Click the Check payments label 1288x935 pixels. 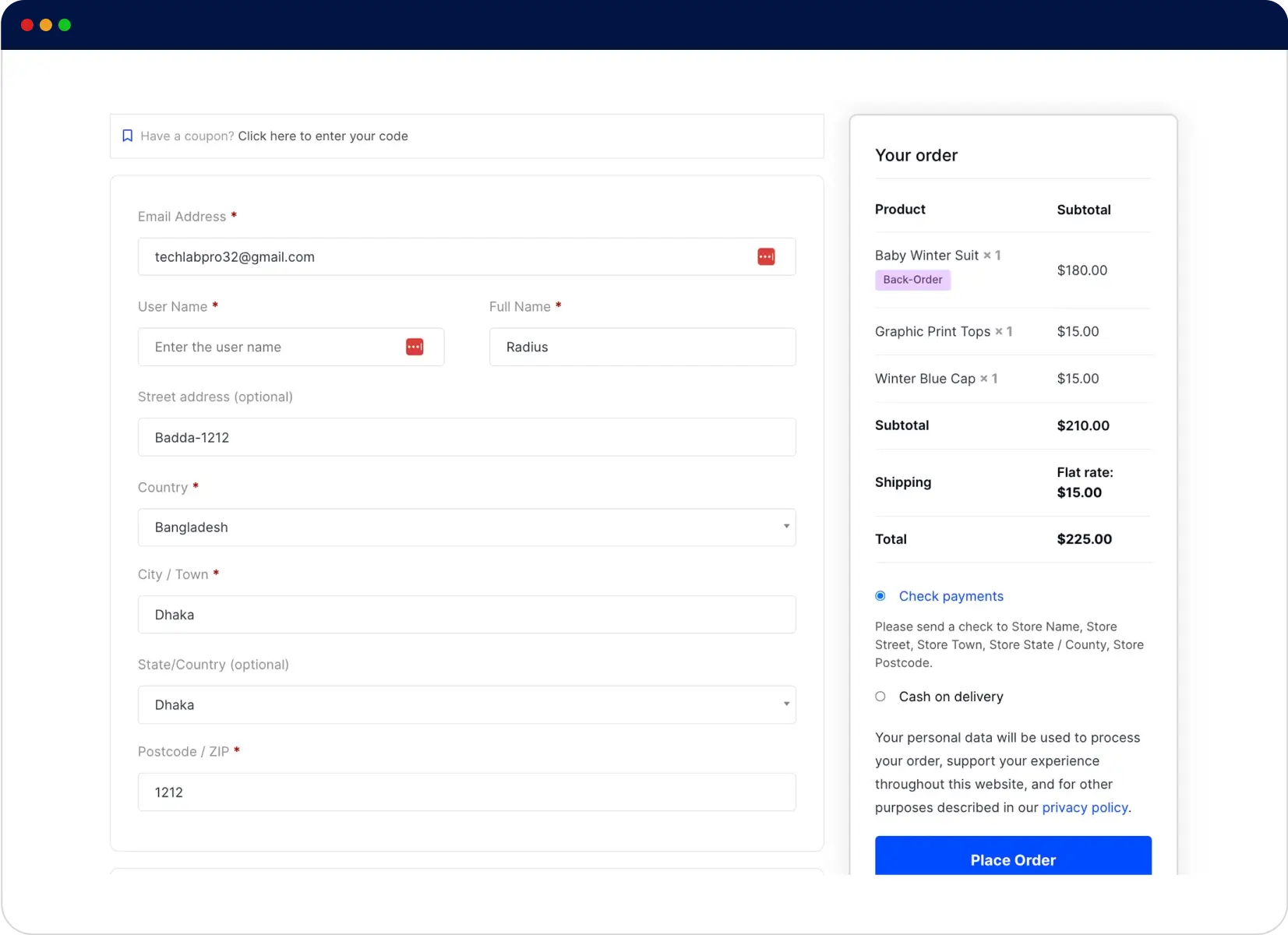pos(951,596)
